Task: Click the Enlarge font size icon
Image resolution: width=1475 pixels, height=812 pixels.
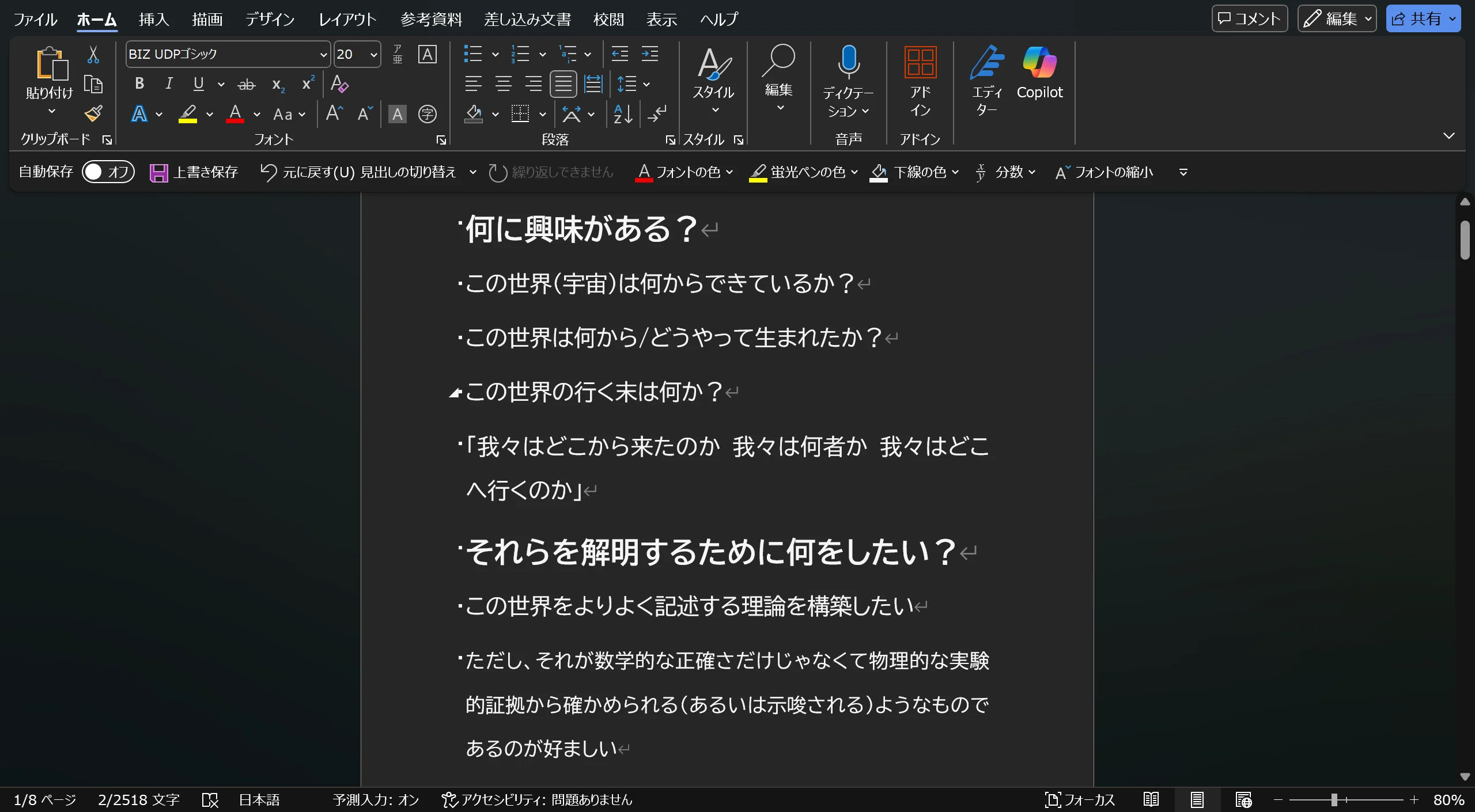Action: (x=334, y=113)
